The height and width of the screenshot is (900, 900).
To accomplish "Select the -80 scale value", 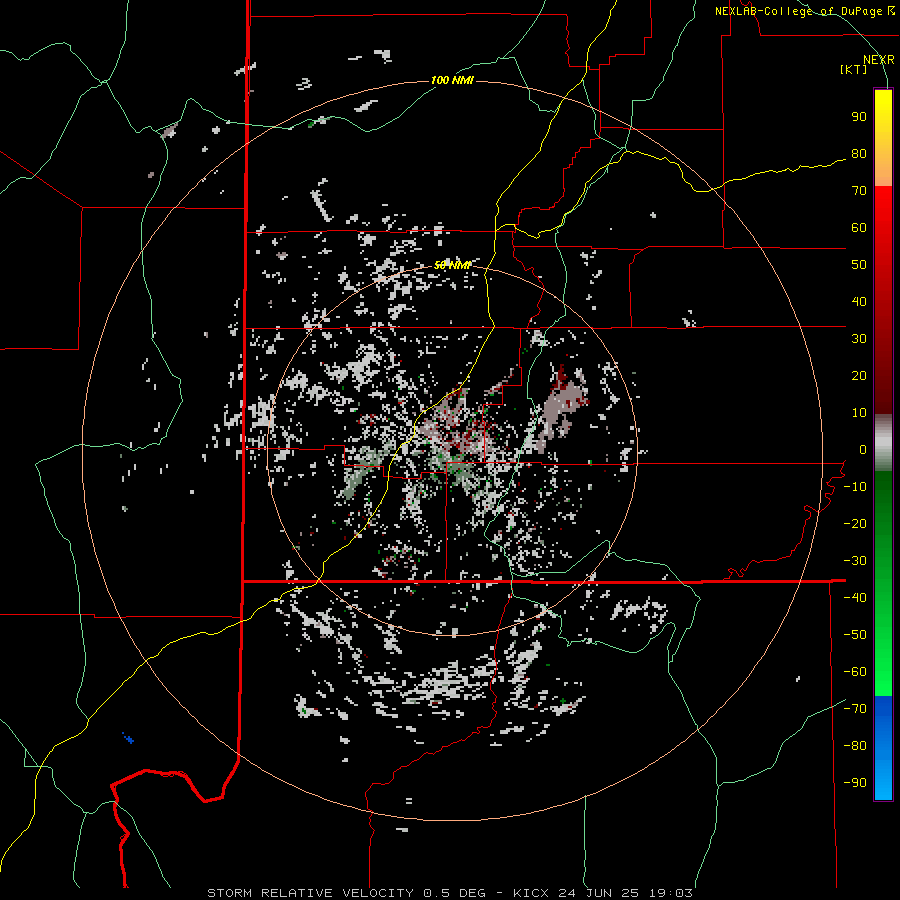I will tap(855, 746).
